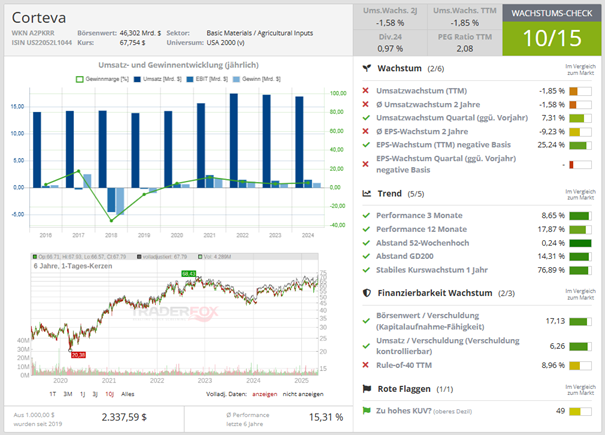Image resolution: width=605 pixels, height=435 pixels.
Task: Click the 2022 Umsatz bar in chart
Action: coord(234,140)
